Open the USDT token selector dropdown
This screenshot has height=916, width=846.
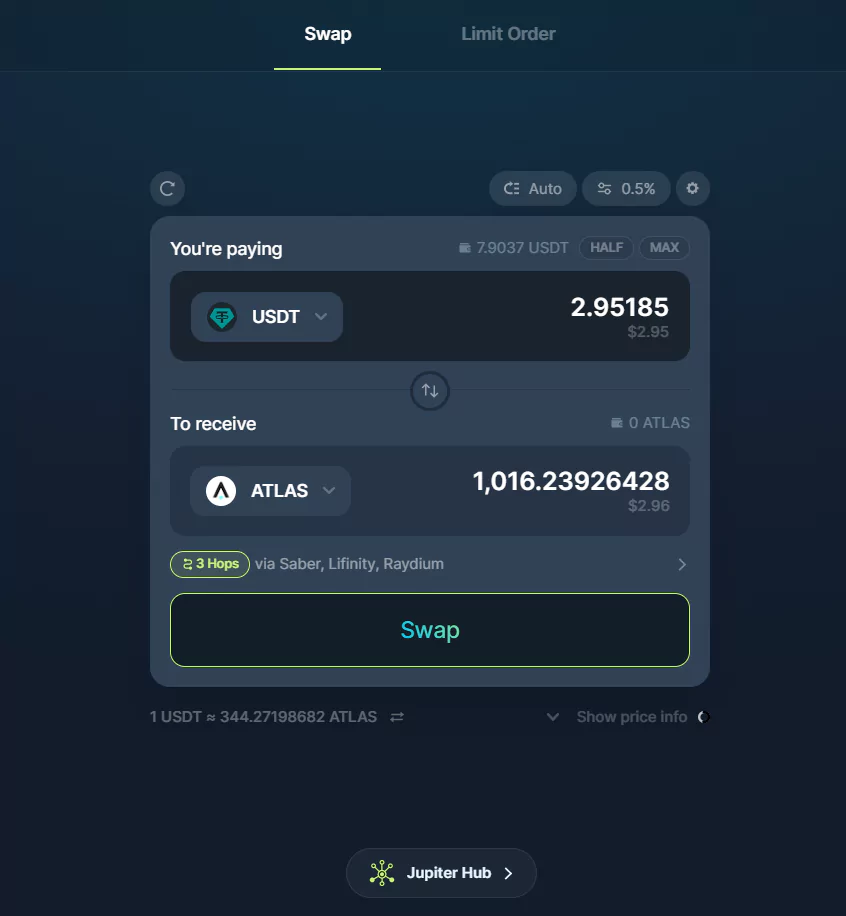coord(267,317)
